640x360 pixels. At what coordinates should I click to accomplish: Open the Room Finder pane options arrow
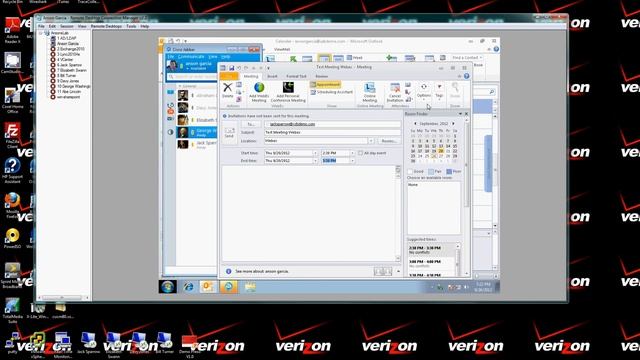tap(460, 114)
